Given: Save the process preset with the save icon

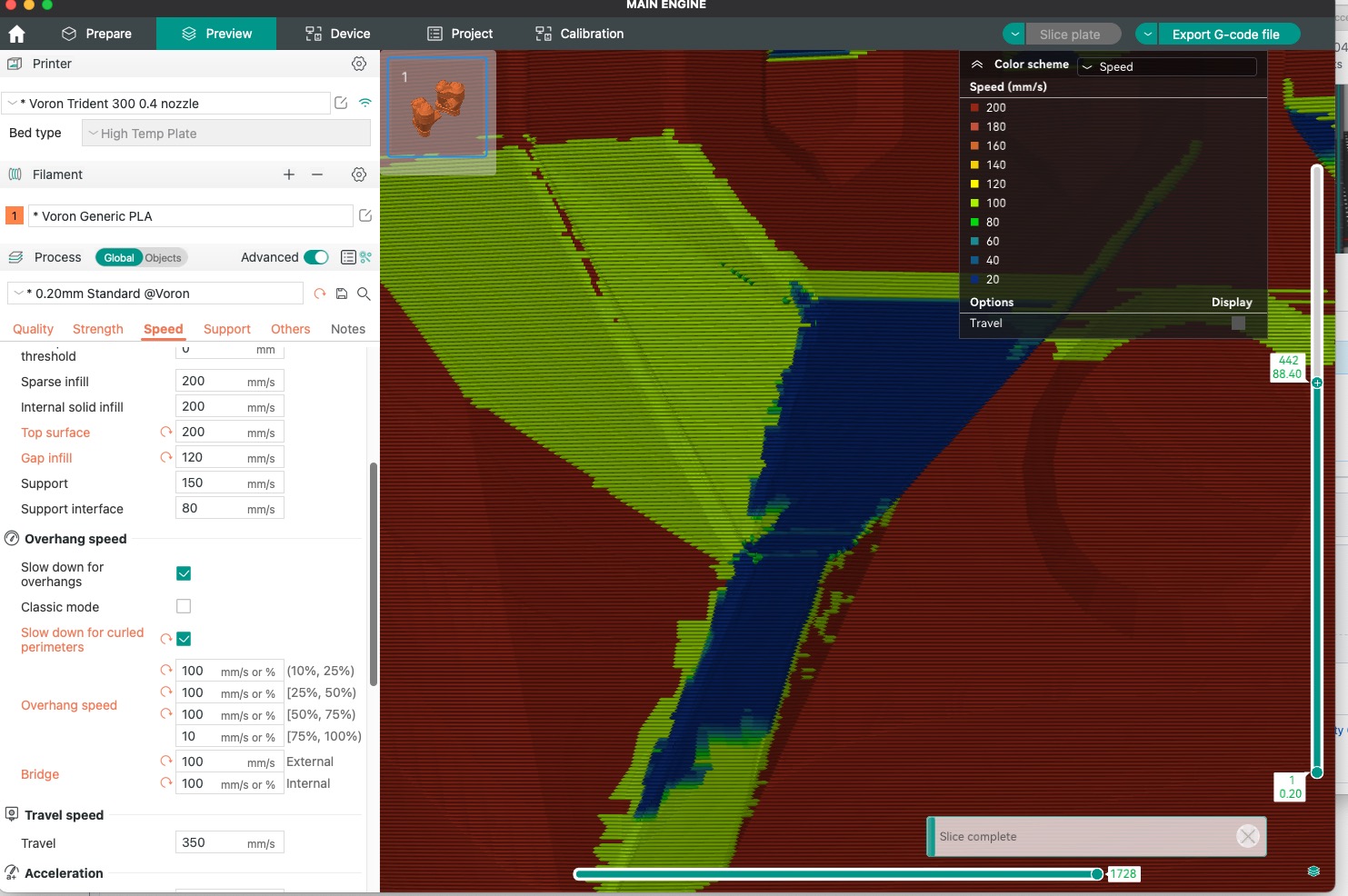Looking at the screenshot, I should click(341, 294).
